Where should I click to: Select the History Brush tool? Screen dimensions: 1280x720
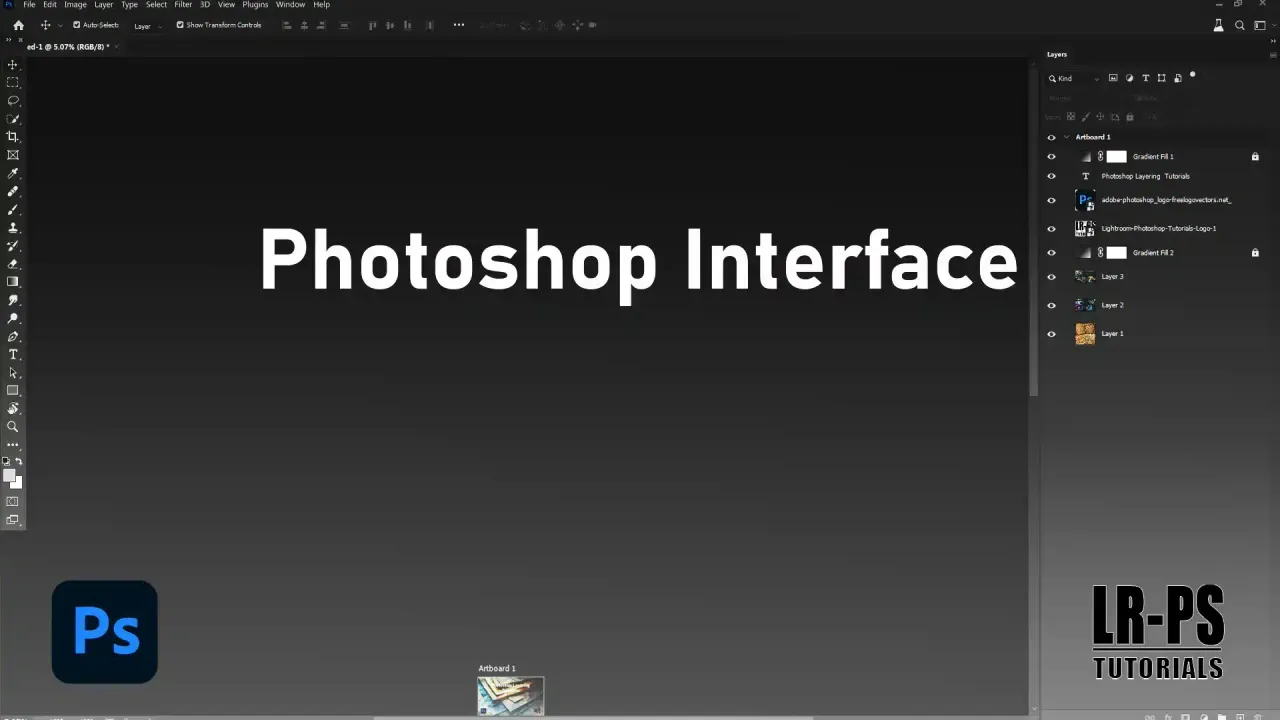click(x=13, y=246)
